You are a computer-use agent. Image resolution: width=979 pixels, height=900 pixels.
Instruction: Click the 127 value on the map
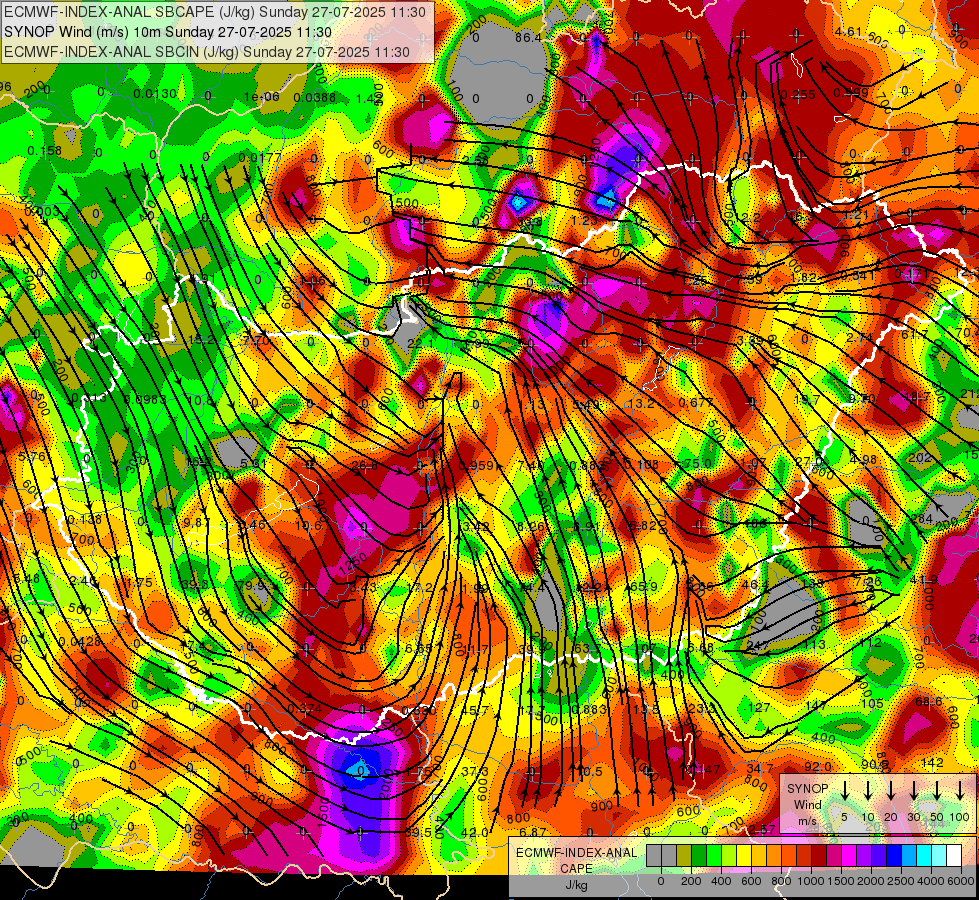pos(759,707)
